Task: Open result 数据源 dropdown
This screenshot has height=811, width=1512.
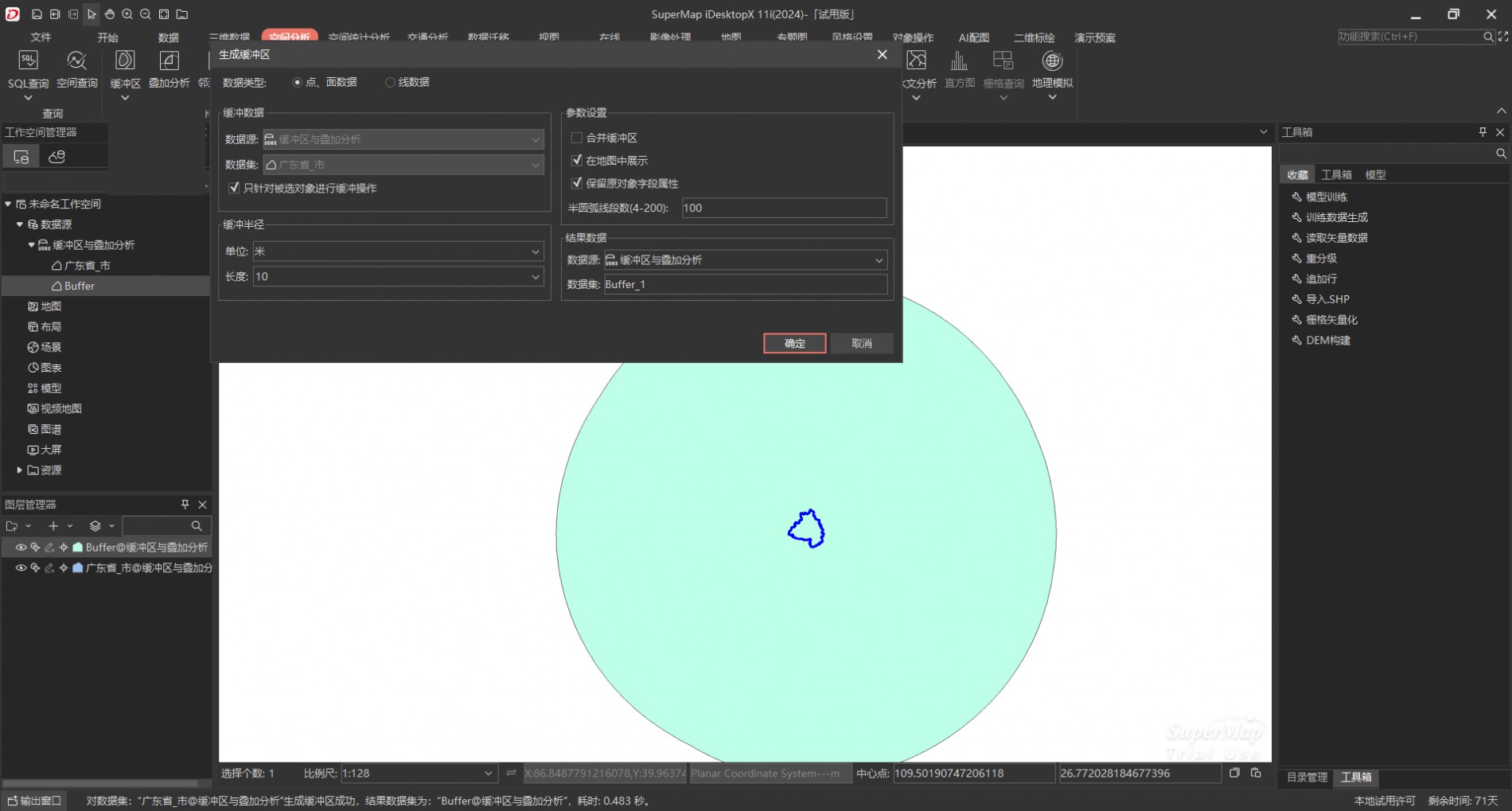Action: 879,260
